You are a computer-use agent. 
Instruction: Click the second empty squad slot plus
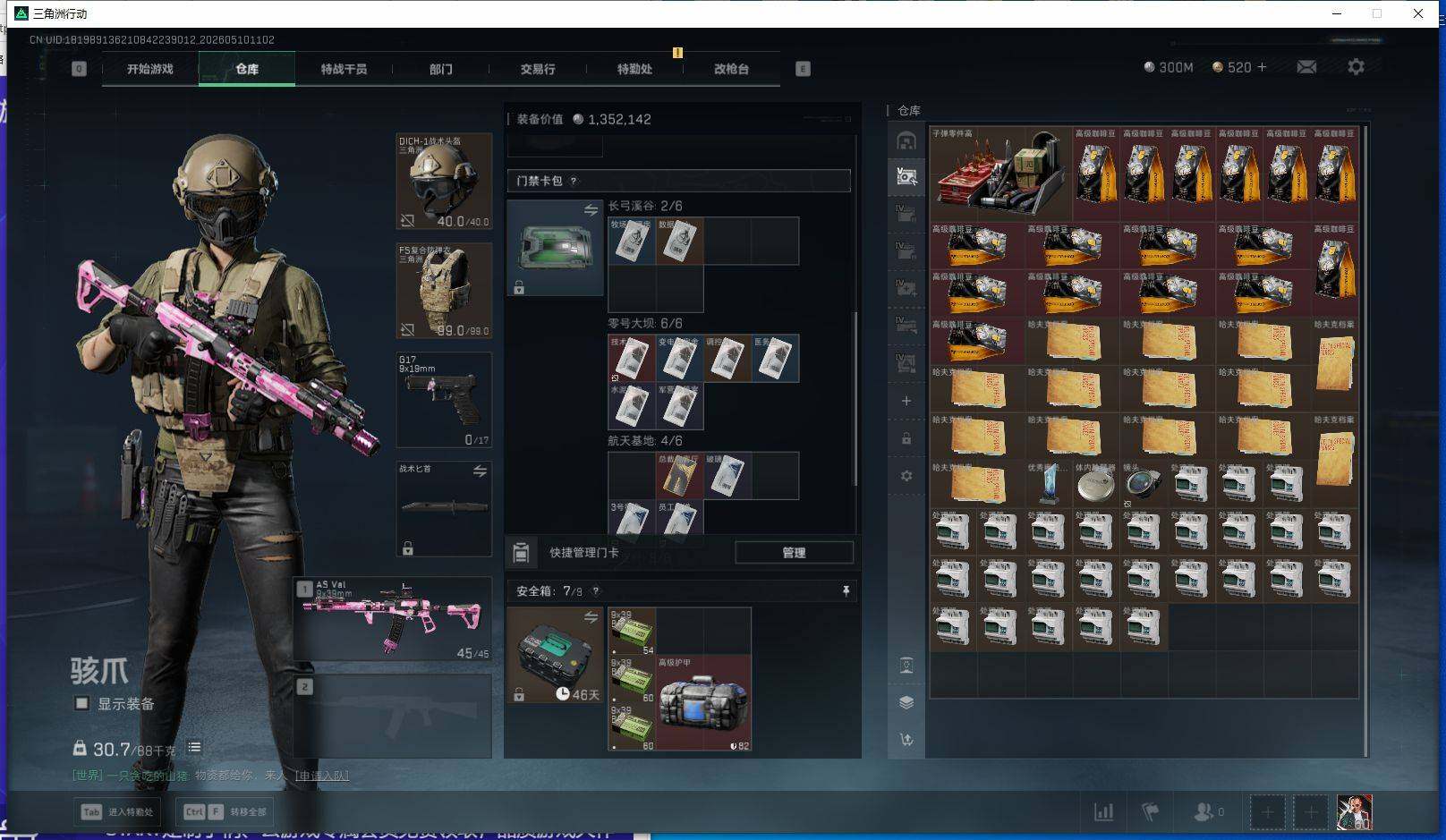1311,812
